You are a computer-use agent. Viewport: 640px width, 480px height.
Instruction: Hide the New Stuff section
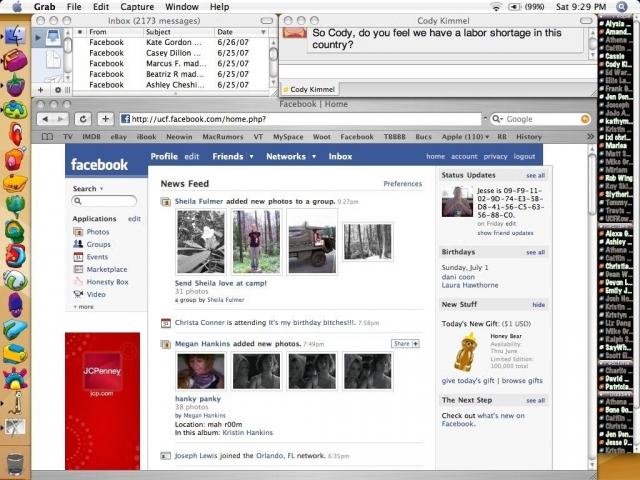(538, 305)
